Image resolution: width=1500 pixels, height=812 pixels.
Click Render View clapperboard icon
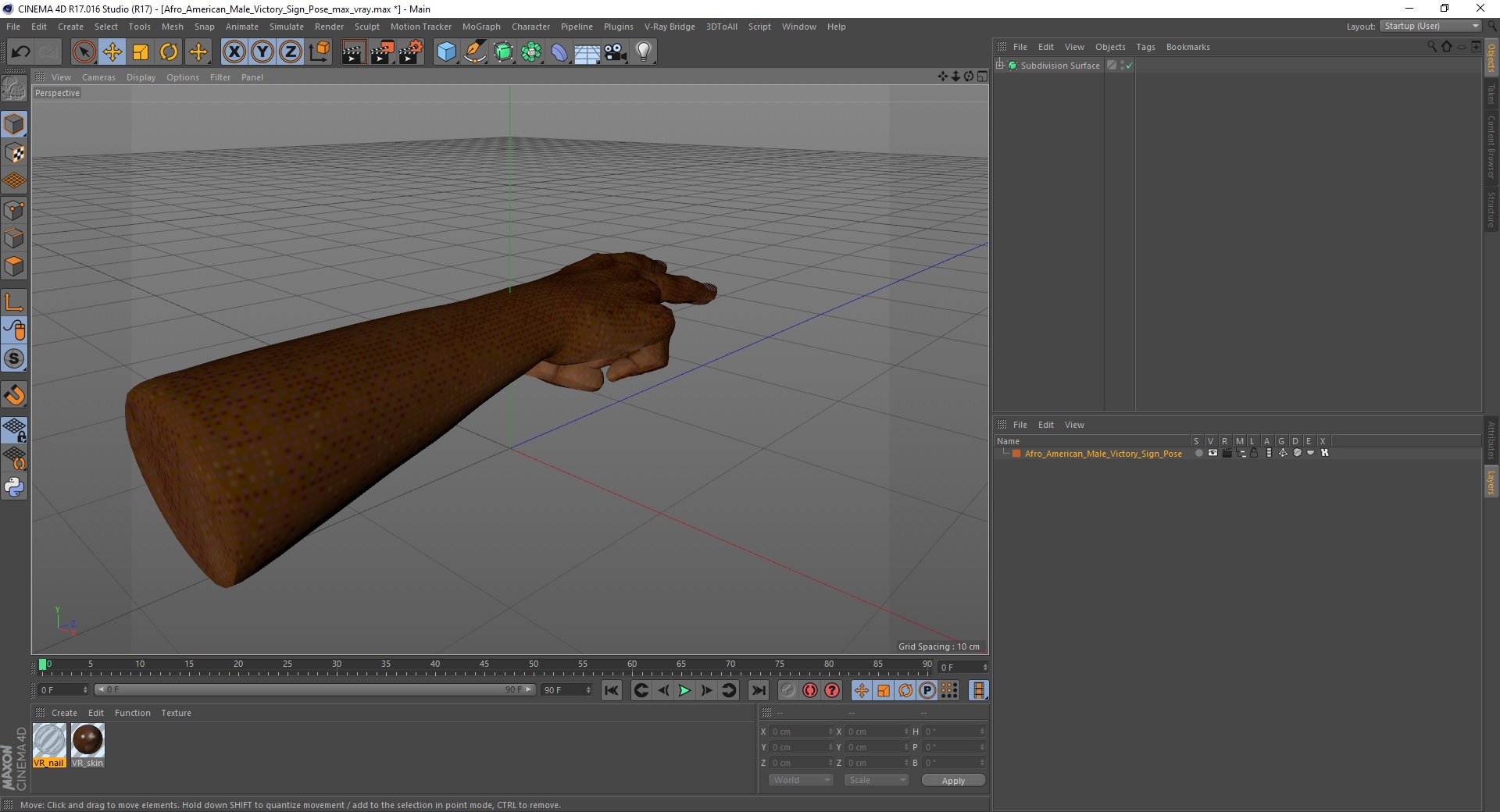pos(353,52)
